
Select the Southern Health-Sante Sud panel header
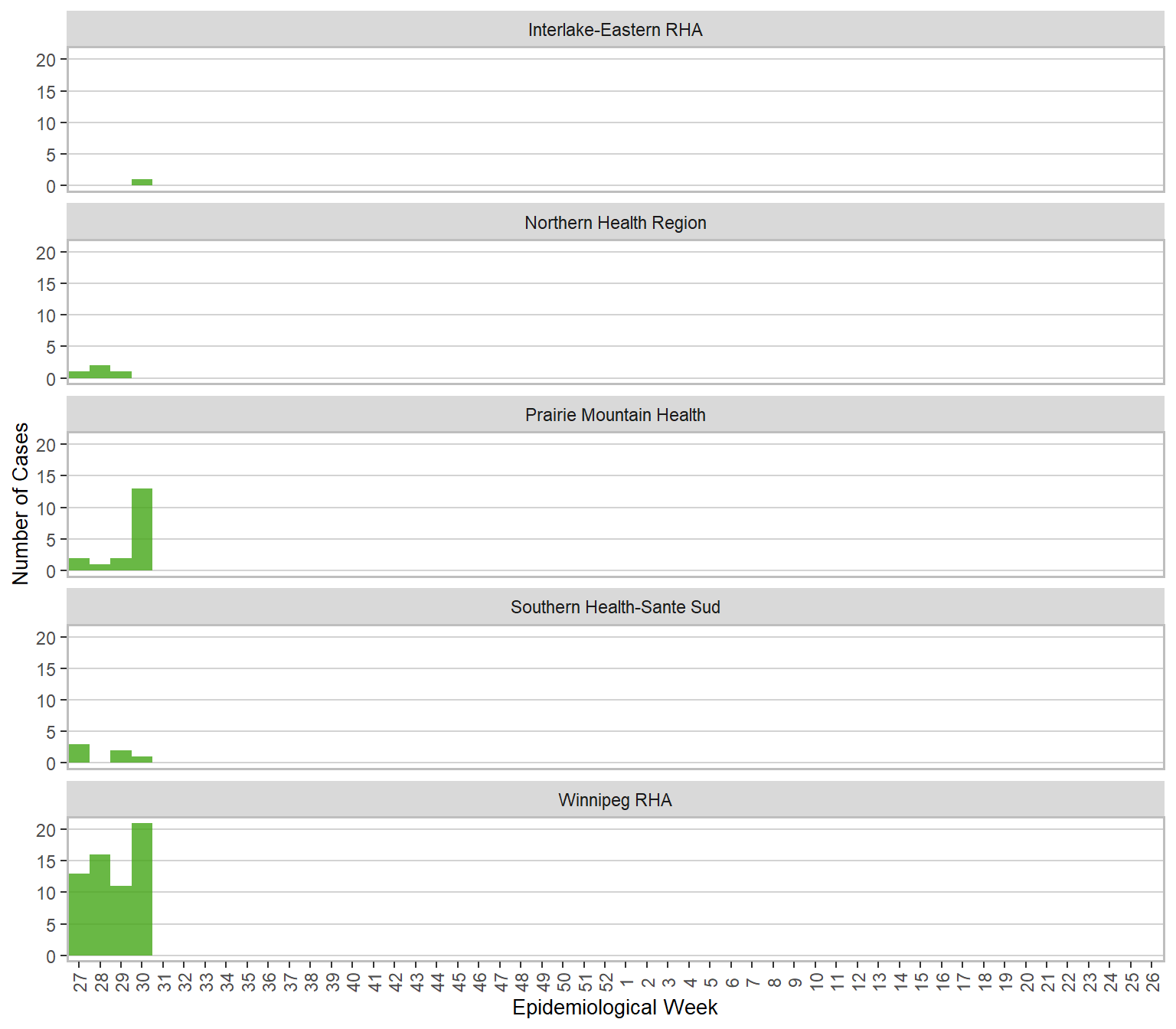tap(615, 607)
